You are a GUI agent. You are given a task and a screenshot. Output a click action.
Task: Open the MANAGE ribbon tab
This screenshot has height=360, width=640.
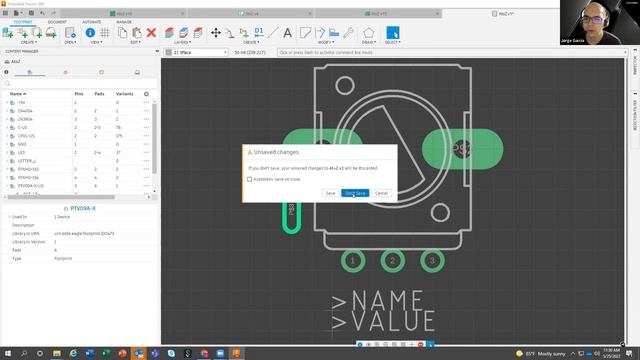[124, 22]
